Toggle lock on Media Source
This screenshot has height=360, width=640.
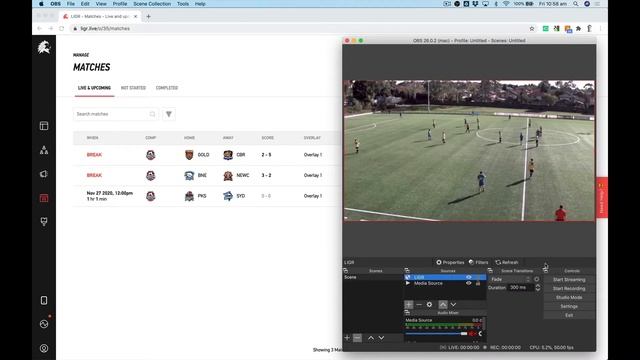pyautogui.click(x=478, y=283)
